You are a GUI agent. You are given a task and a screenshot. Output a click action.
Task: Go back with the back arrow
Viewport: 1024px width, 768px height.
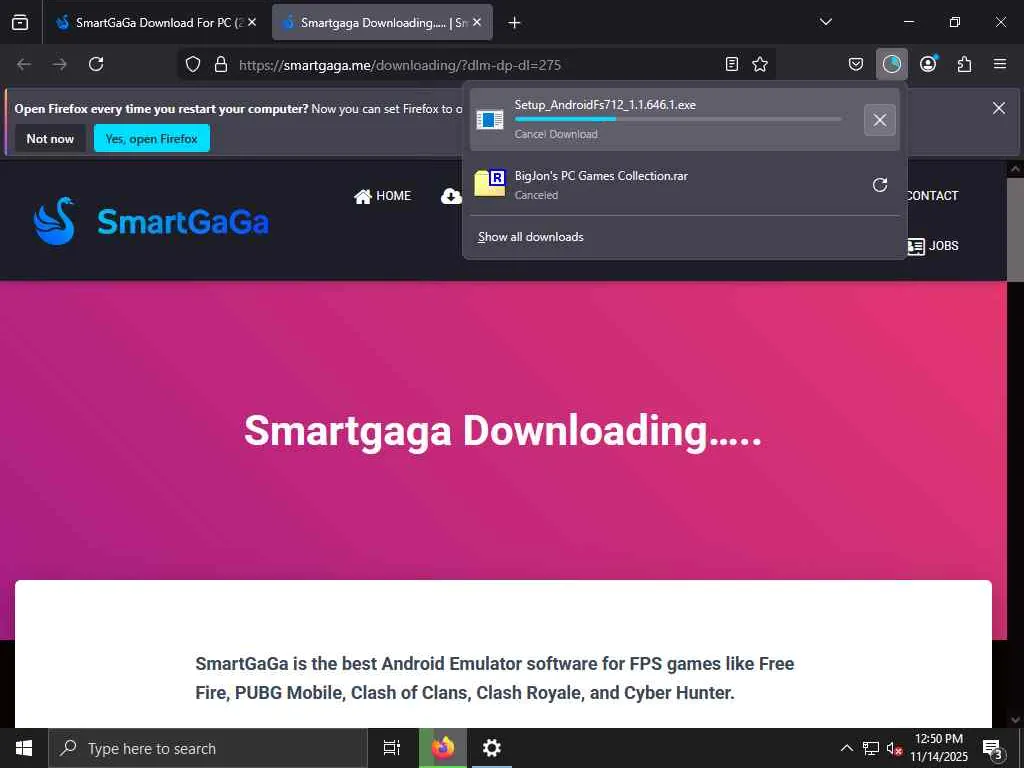coord(24,64)
